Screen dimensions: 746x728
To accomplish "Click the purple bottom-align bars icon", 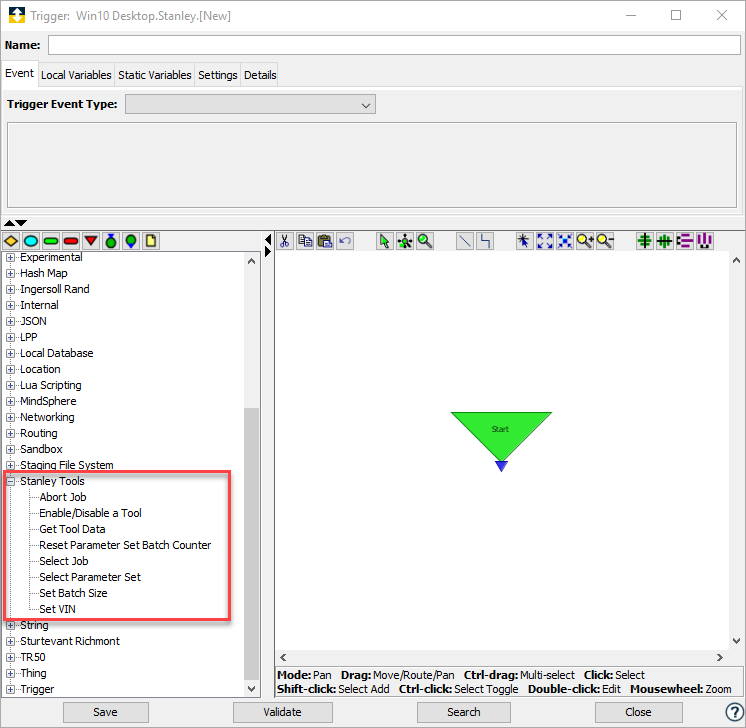I will tap(705, 241).
